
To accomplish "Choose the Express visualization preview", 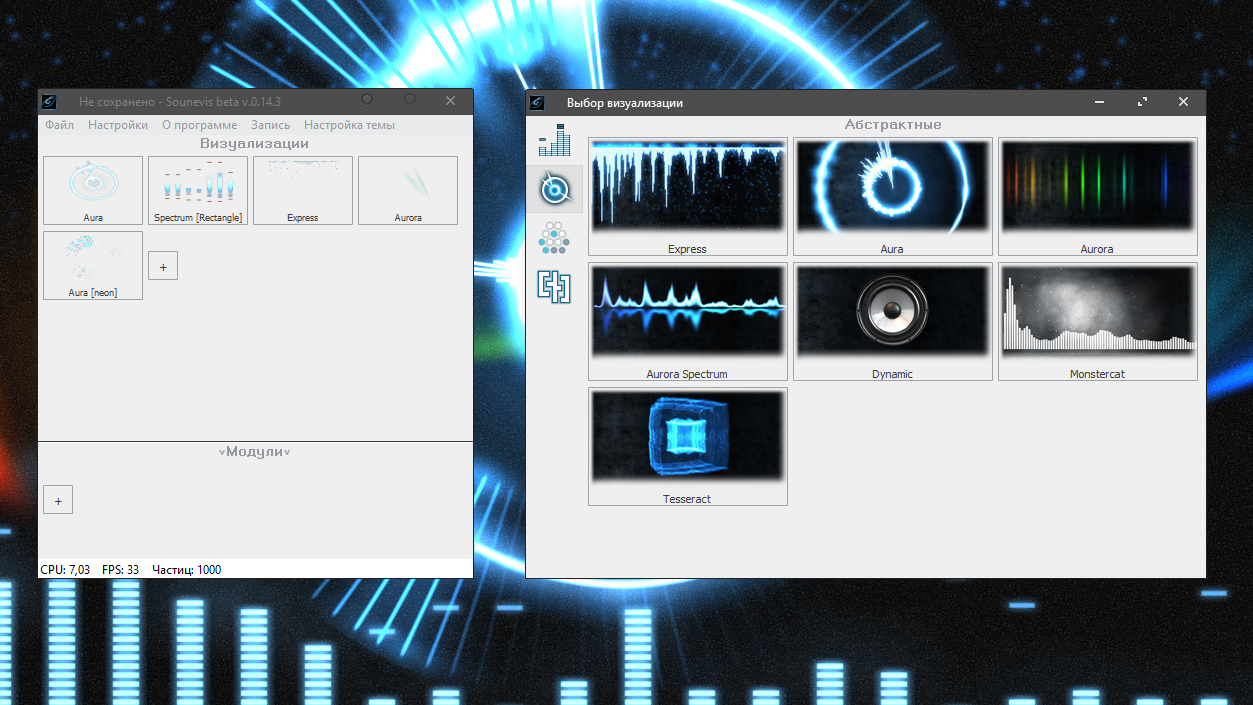I will [x=687, y=196].
